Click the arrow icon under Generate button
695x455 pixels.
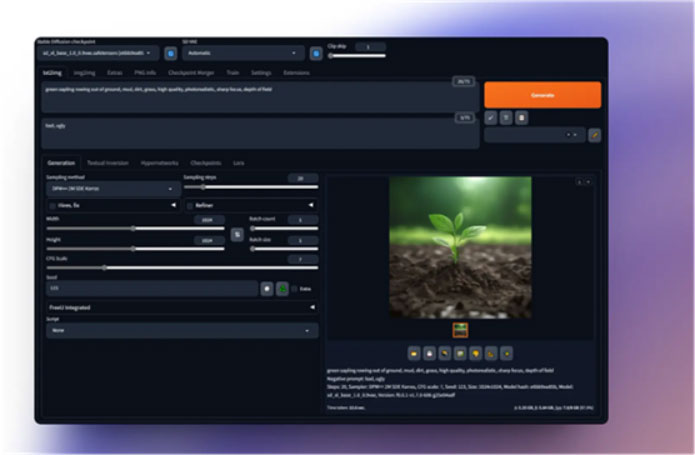pyautogui.click(x=491, y=117)
